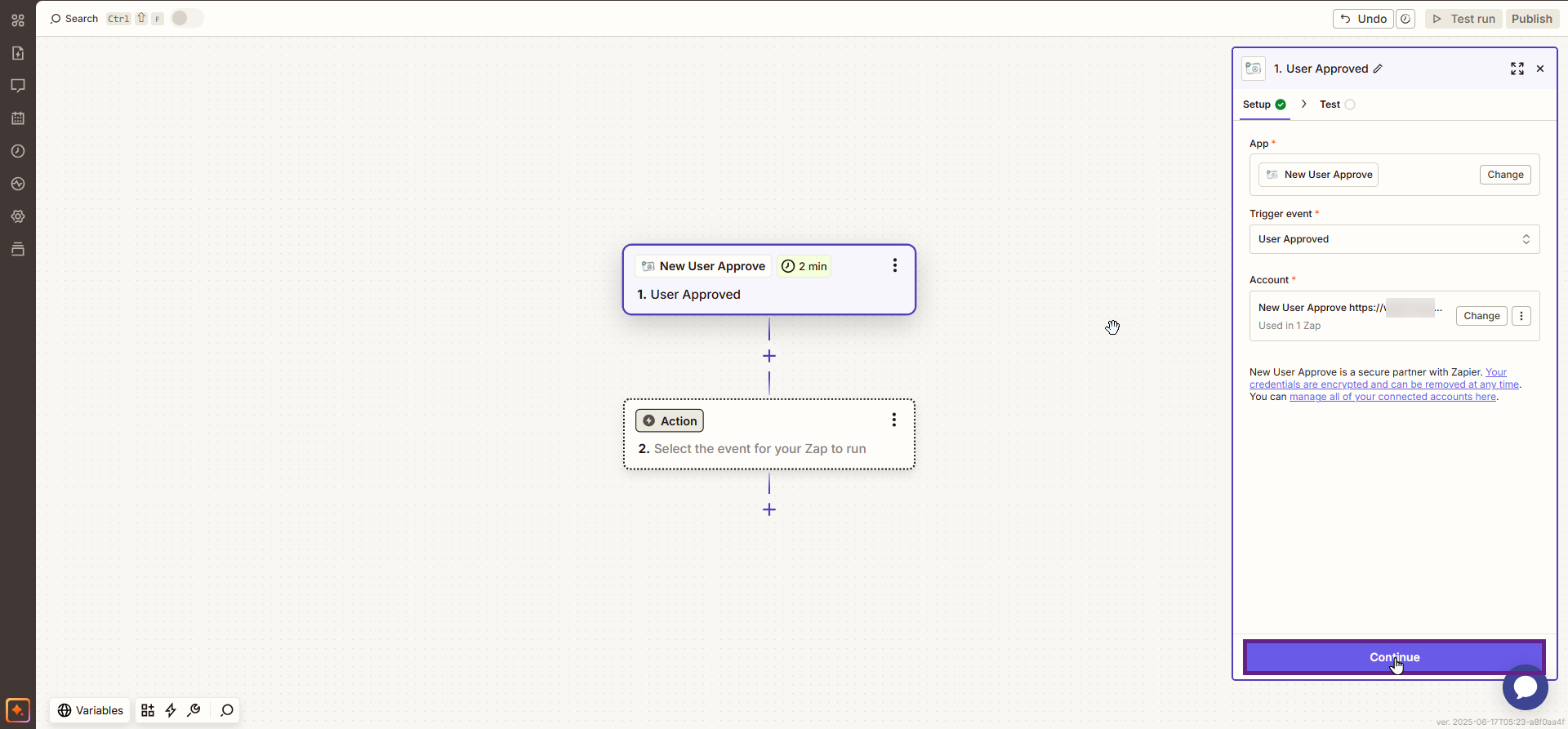Open the calendar icon in left sidebar

tap(18, 118)
